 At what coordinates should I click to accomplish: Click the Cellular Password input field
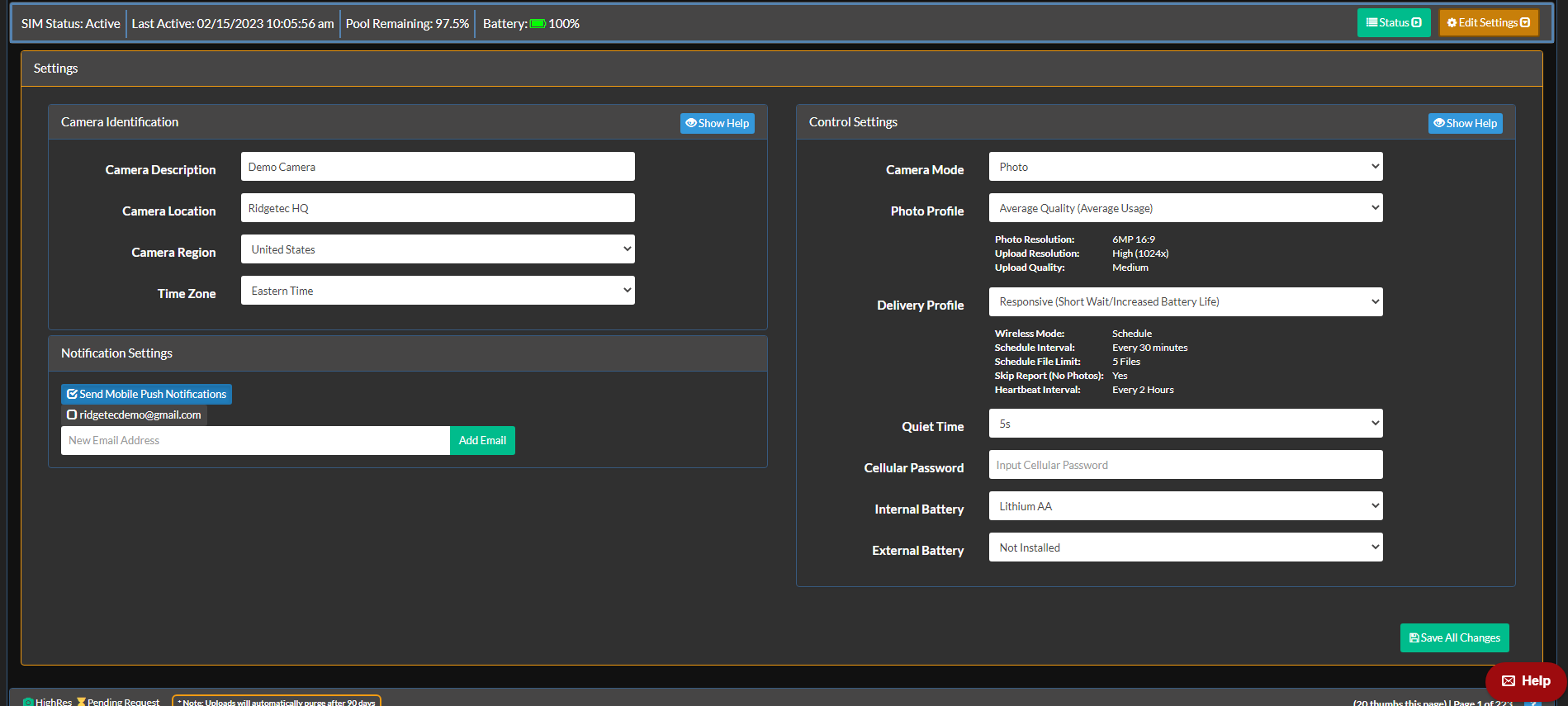1185,465
